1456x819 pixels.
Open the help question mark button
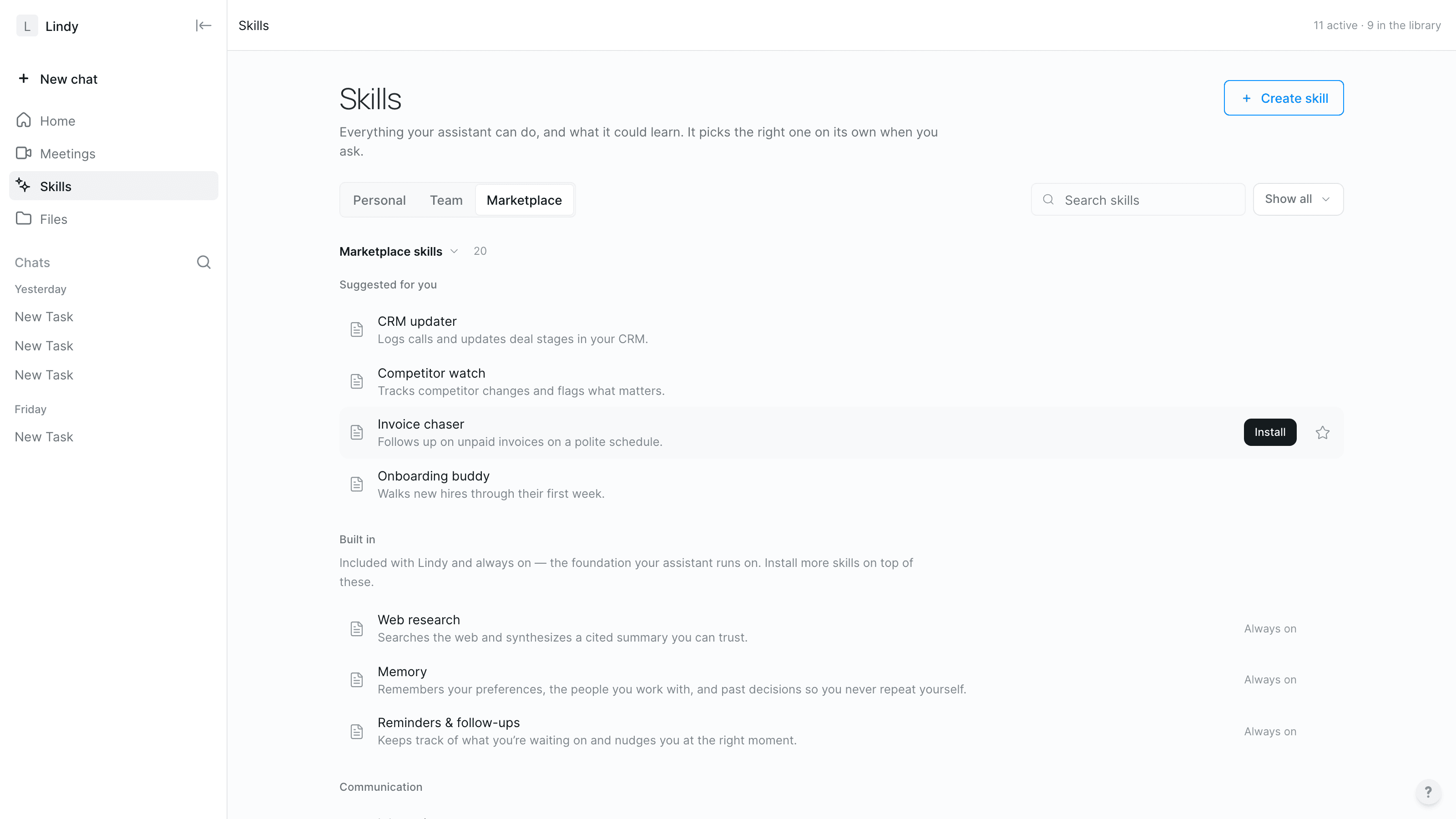1428,792
